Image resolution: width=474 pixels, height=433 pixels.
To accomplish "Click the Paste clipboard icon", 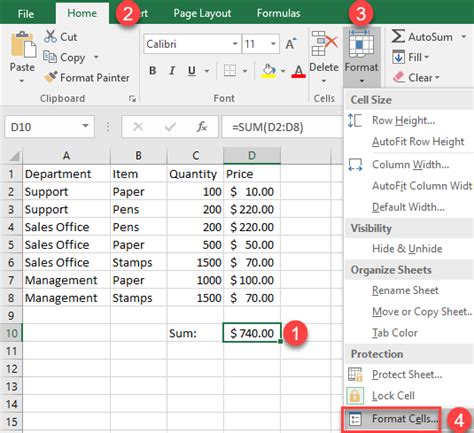I will click(23, 45).
